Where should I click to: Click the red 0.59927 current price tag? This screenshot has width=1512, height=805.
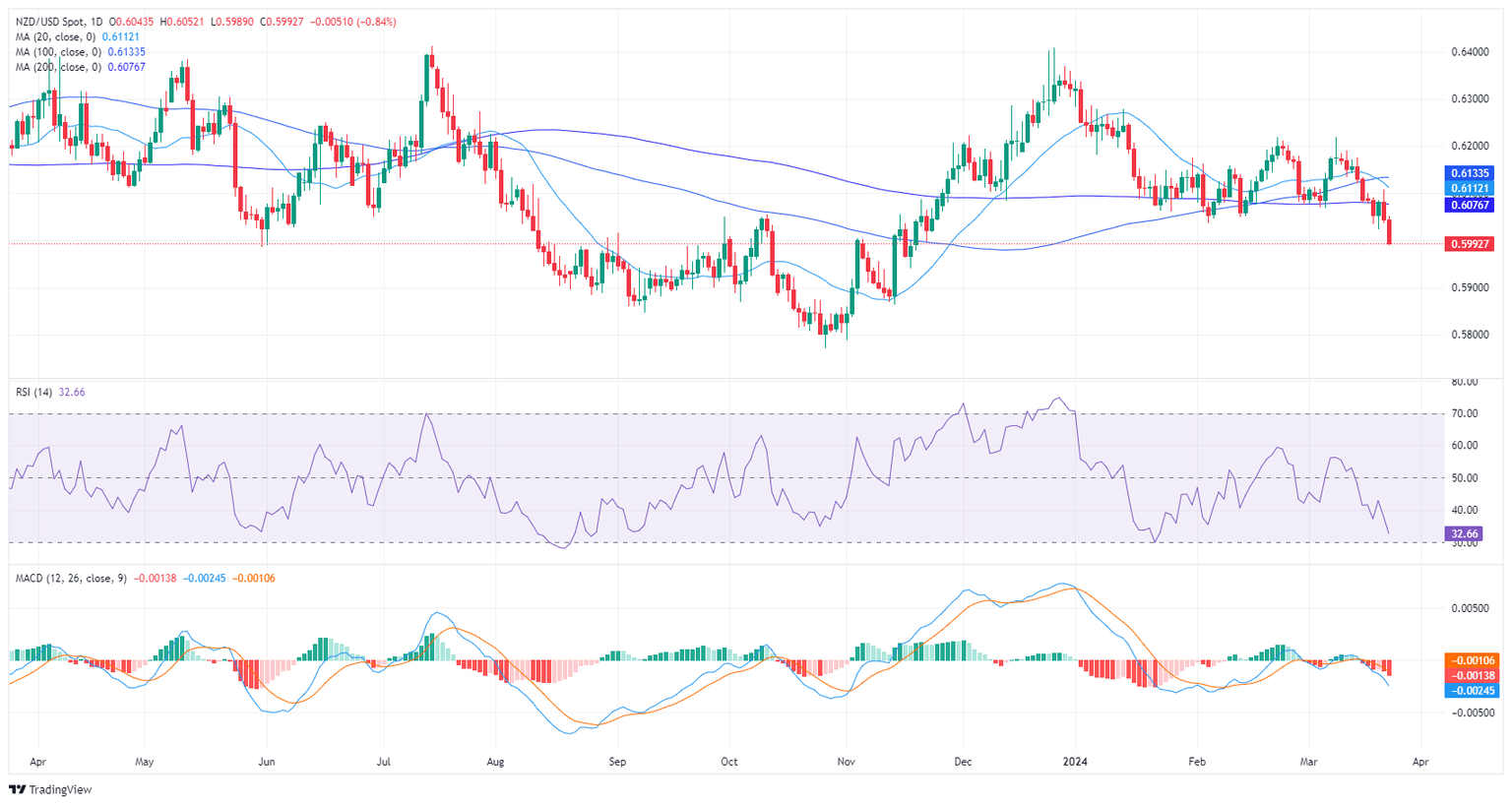(1472, 243)
